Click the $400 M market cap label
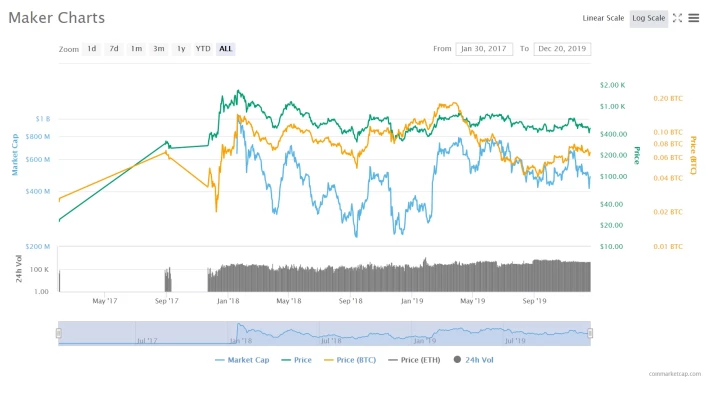710x396 pixels. pos(38,191)
